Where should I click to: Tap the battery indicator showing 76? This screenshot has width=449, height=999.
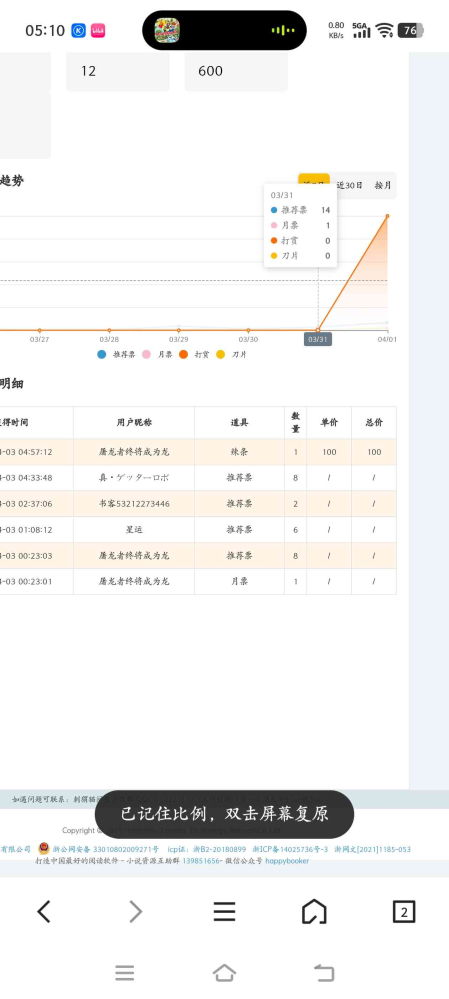[411, 30]
